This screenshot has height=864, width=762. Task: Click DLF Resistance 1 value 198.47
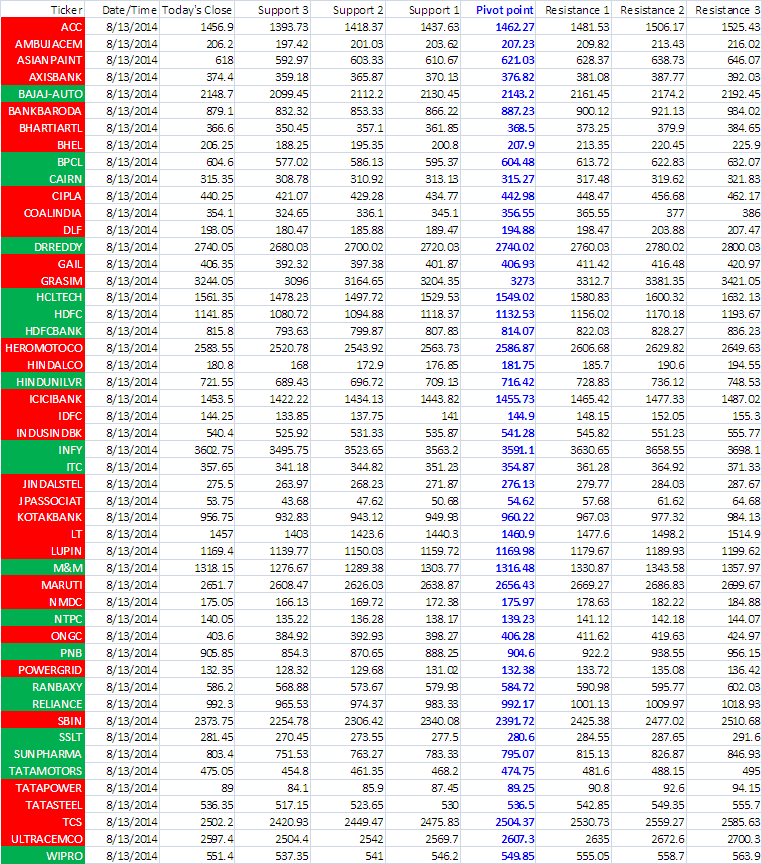click(x=593, y=230)
